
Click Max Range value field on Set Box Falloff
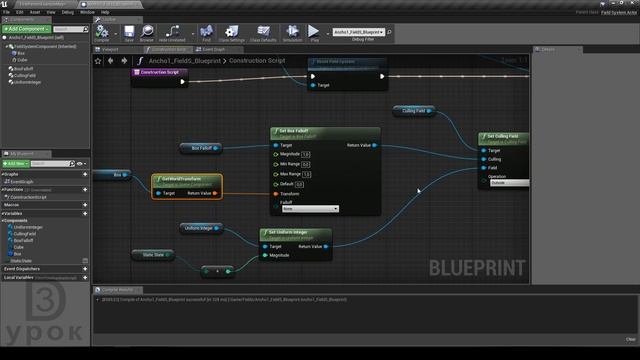coord(306,174)
